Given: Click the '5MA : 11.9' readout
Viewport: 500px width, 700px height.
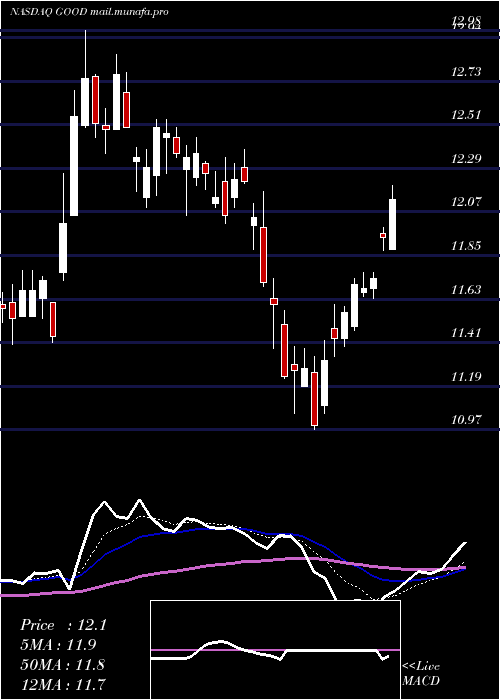Looking at the screenshot, I should 58,645.
